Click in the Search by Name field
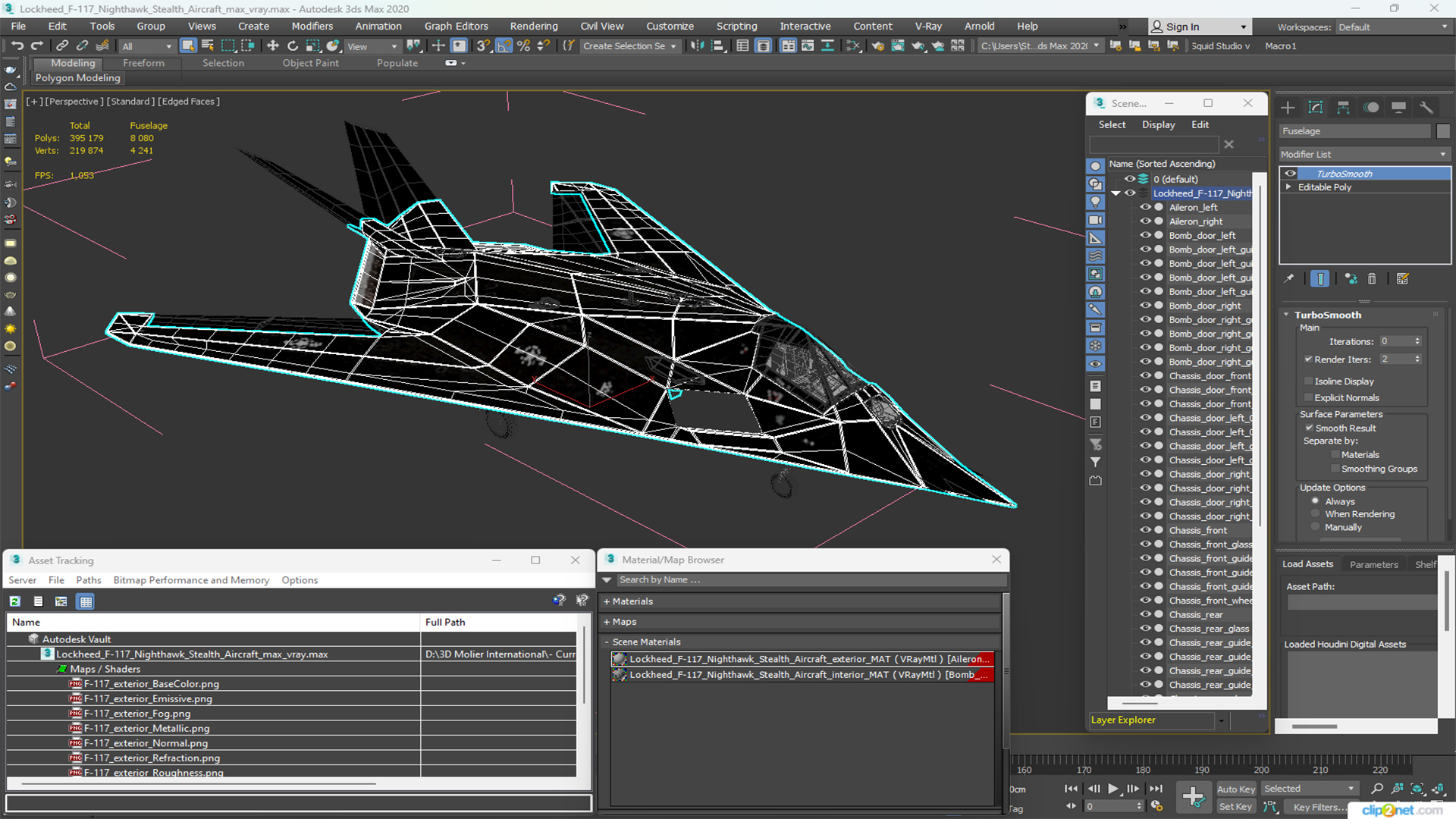The image size is (1456, 819). point(811,580)
